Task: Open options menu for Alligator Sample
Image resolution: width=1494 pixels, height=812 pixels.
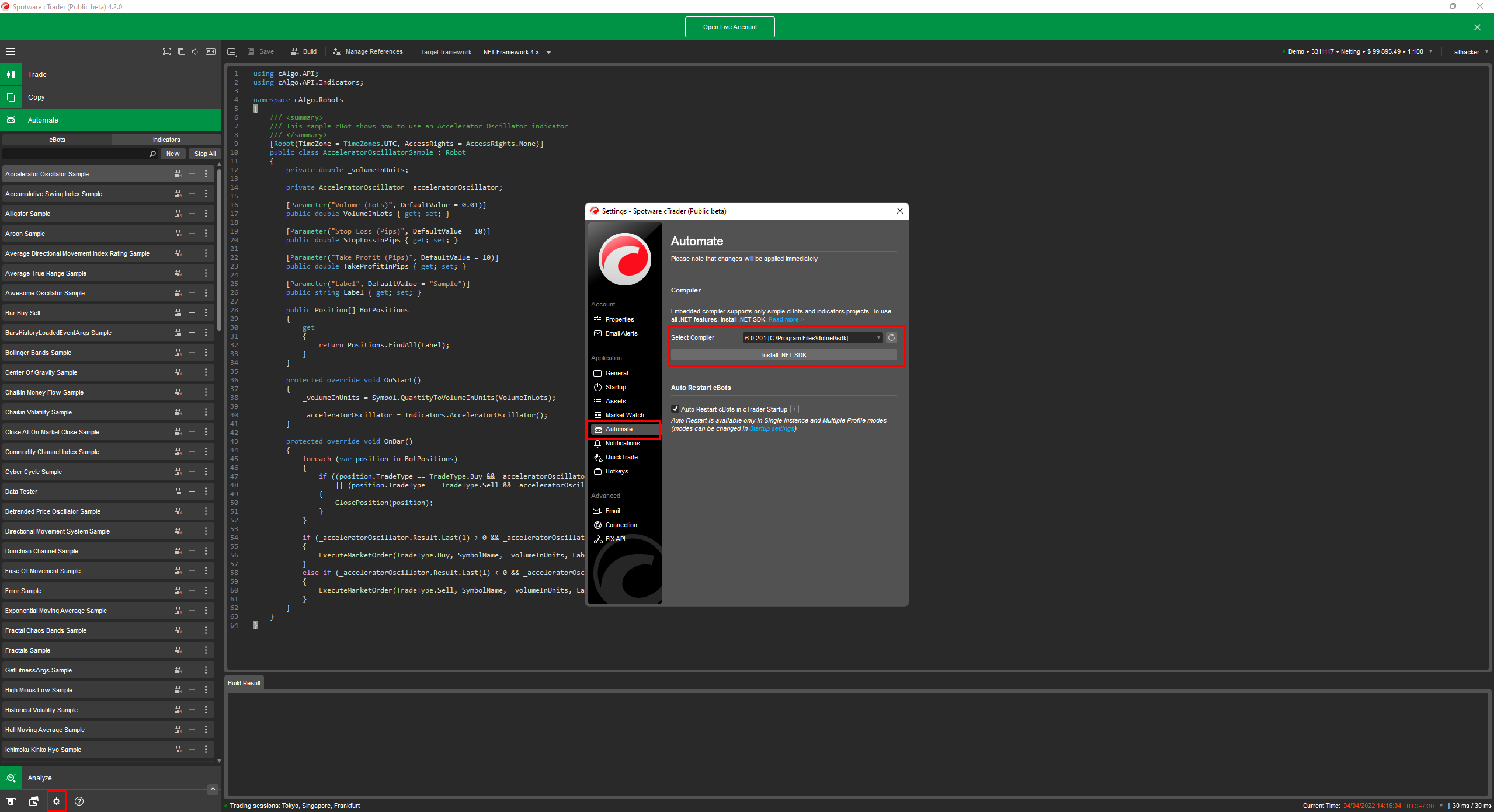Action: (x=206, y=214)
